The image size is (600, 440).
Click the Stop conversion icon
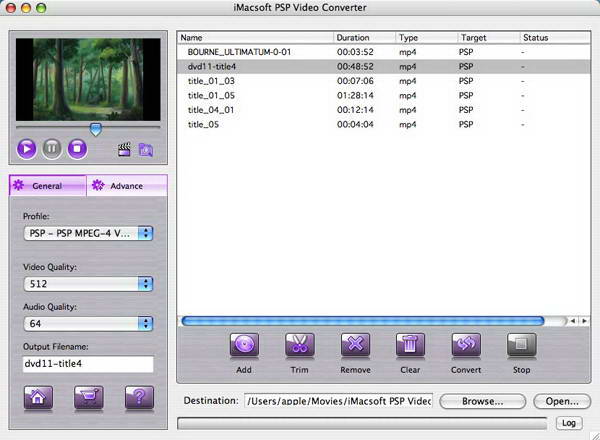(522, 345)
